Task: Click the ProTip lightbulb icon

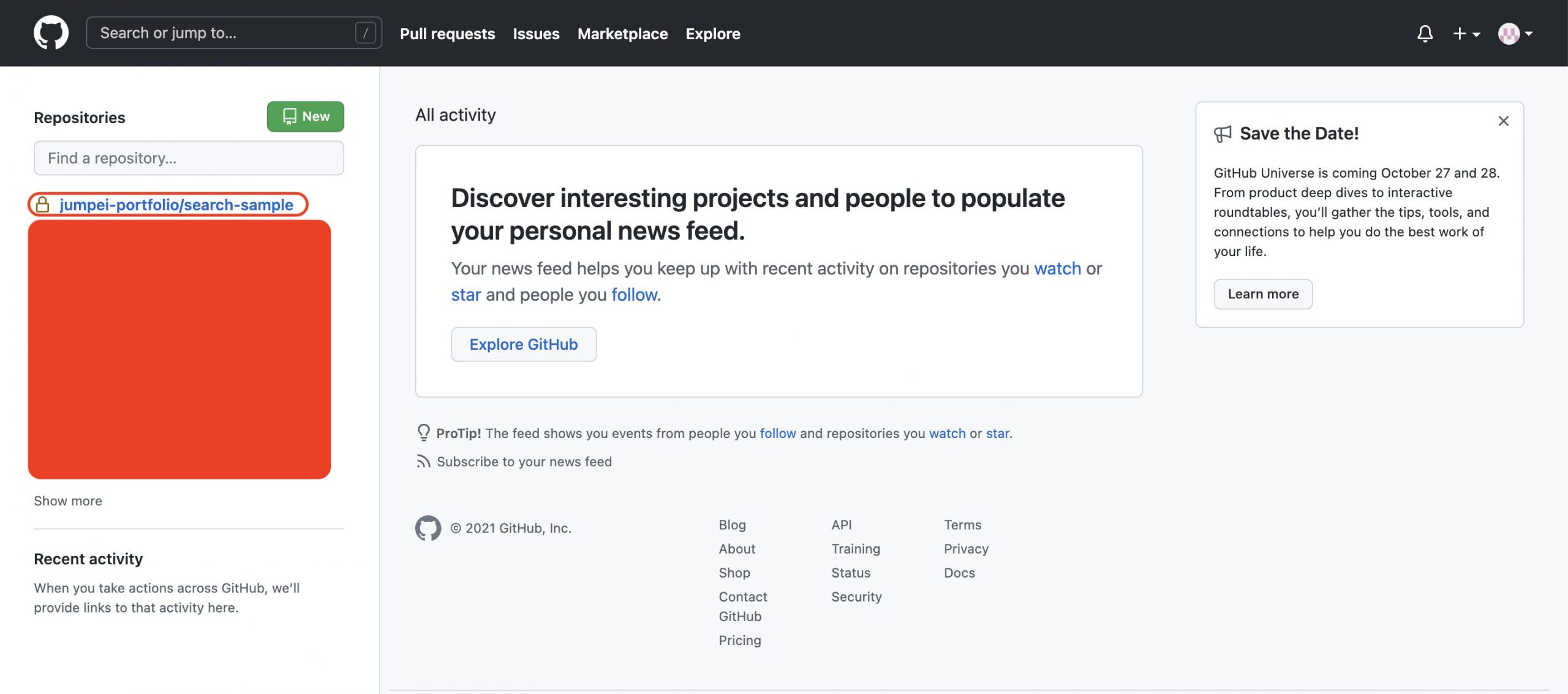Action: 423,432
